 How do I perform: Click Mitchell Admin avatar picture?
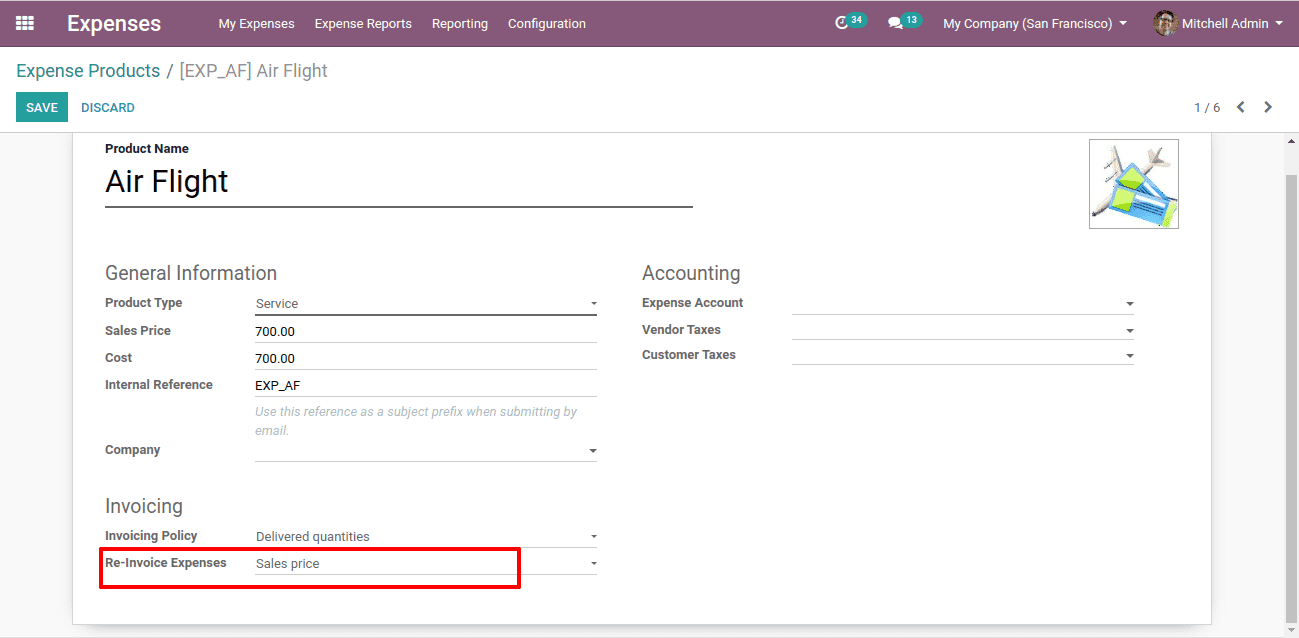pyautogui.click(x=1165, y=23)
